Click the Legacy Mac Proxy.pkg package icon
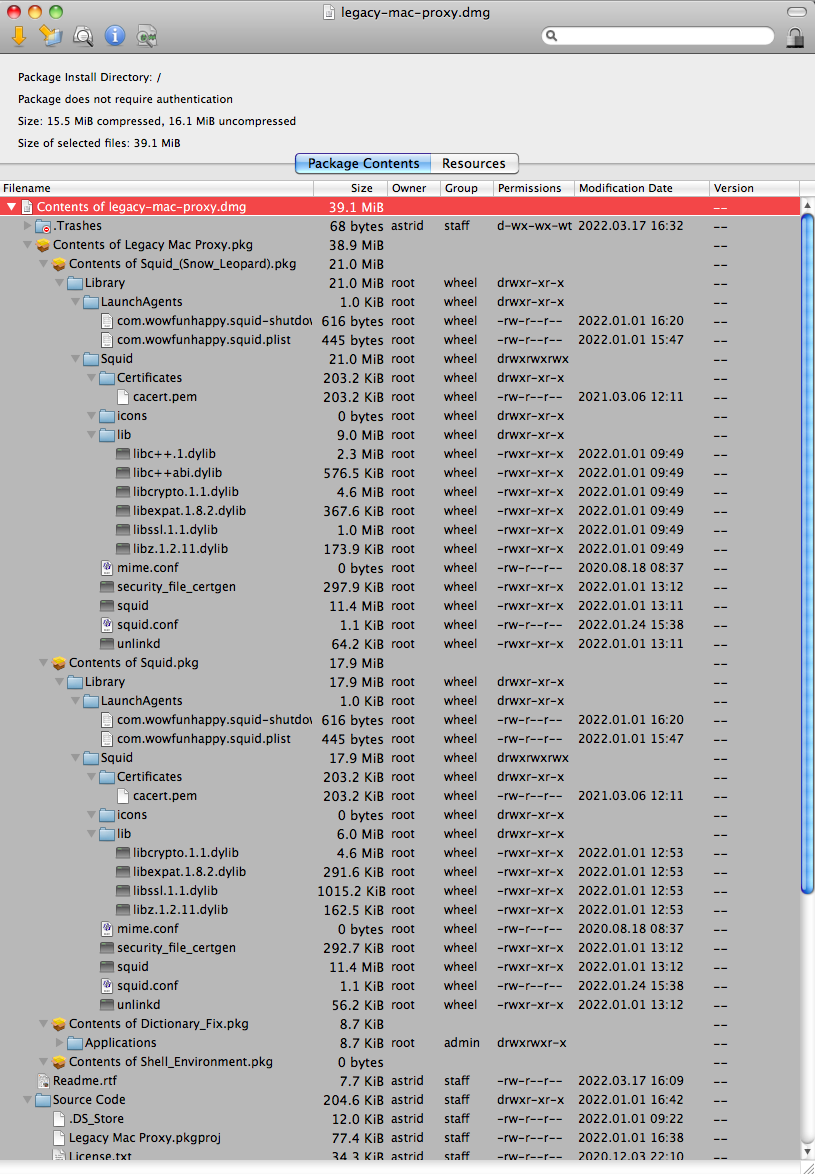The height and width of the screenshot is (1174, 815). tap(43, 245)
